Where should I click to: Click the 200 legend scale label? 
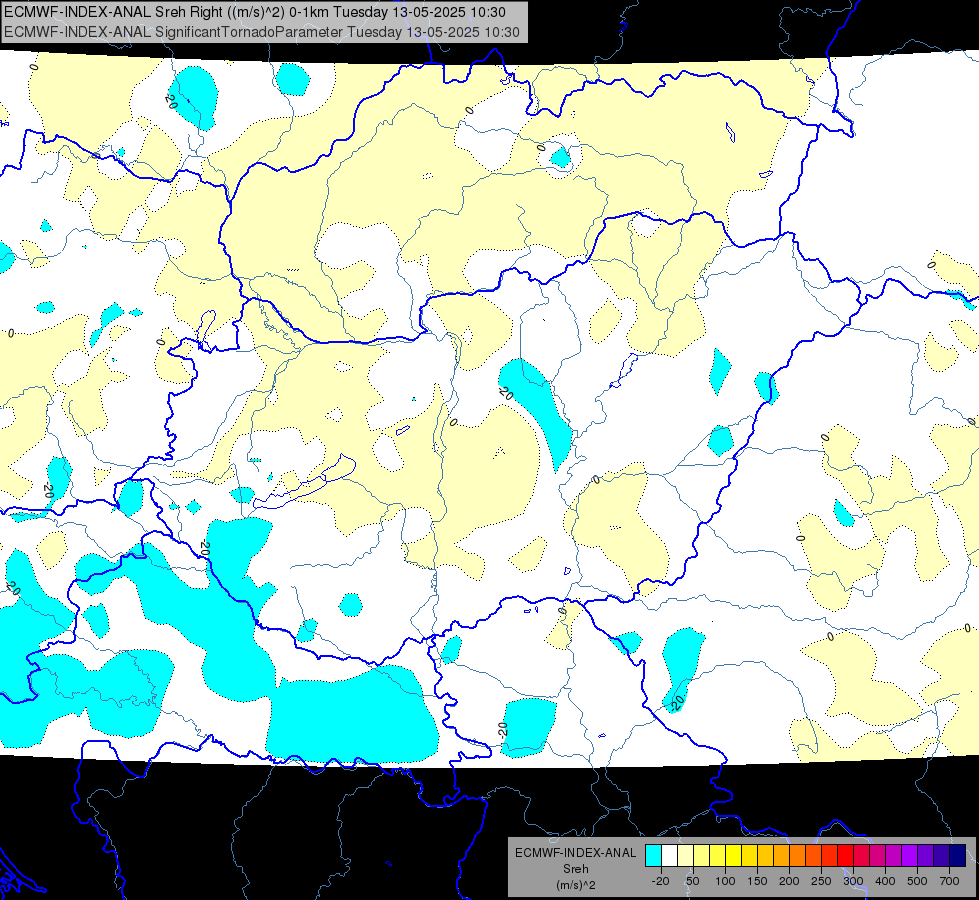(x=789, y=881)
